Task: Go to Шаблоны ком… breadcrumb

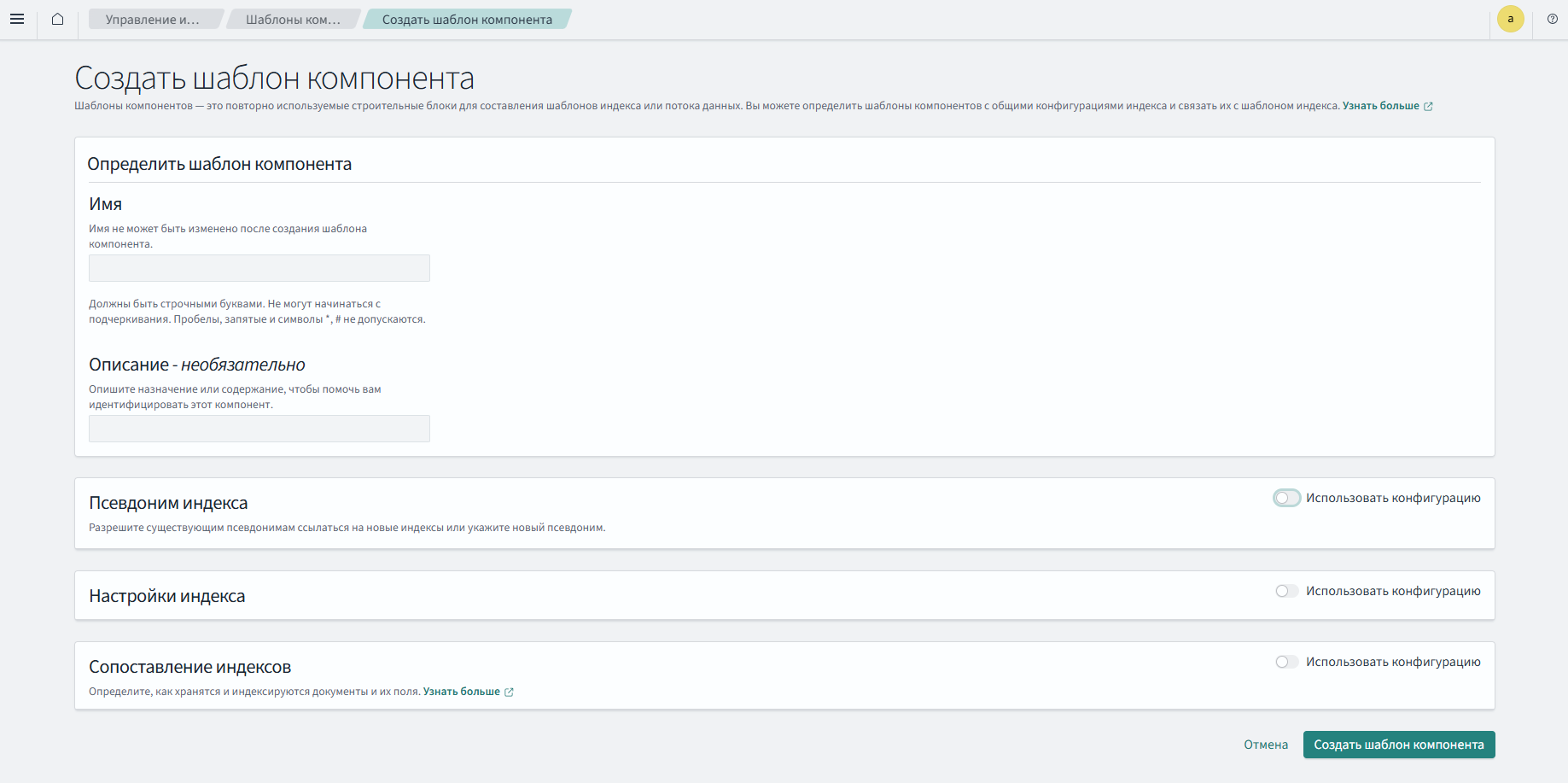Action: 293,20
